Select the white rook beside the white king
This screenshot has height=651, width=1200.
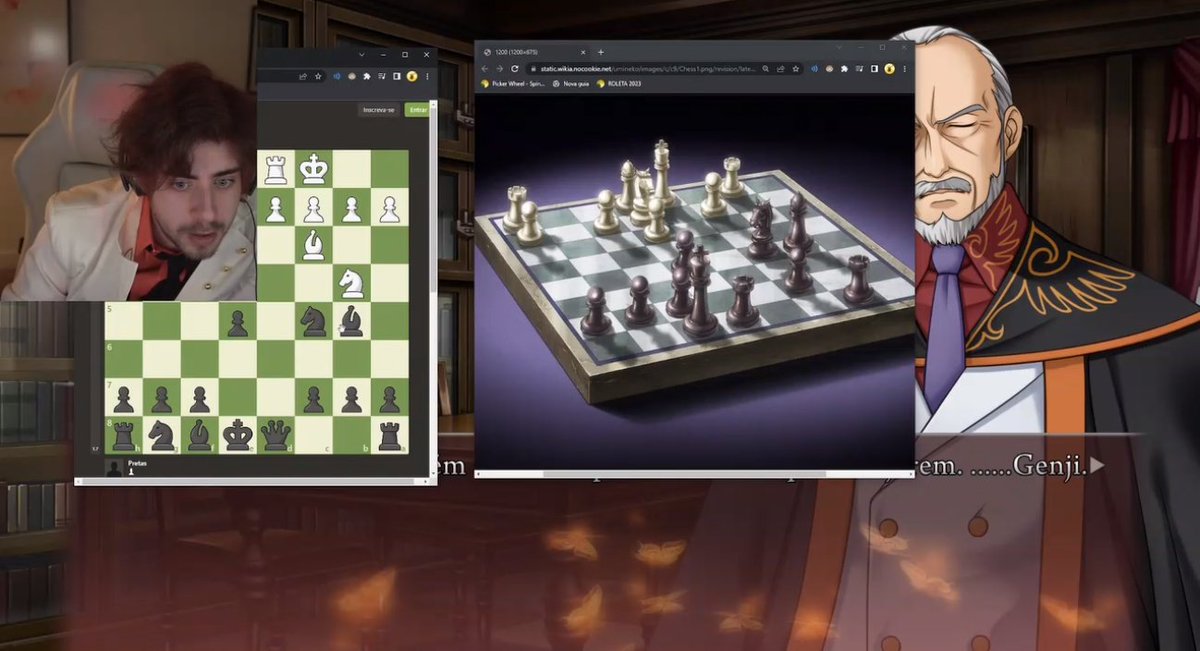(x=276, y=169)
